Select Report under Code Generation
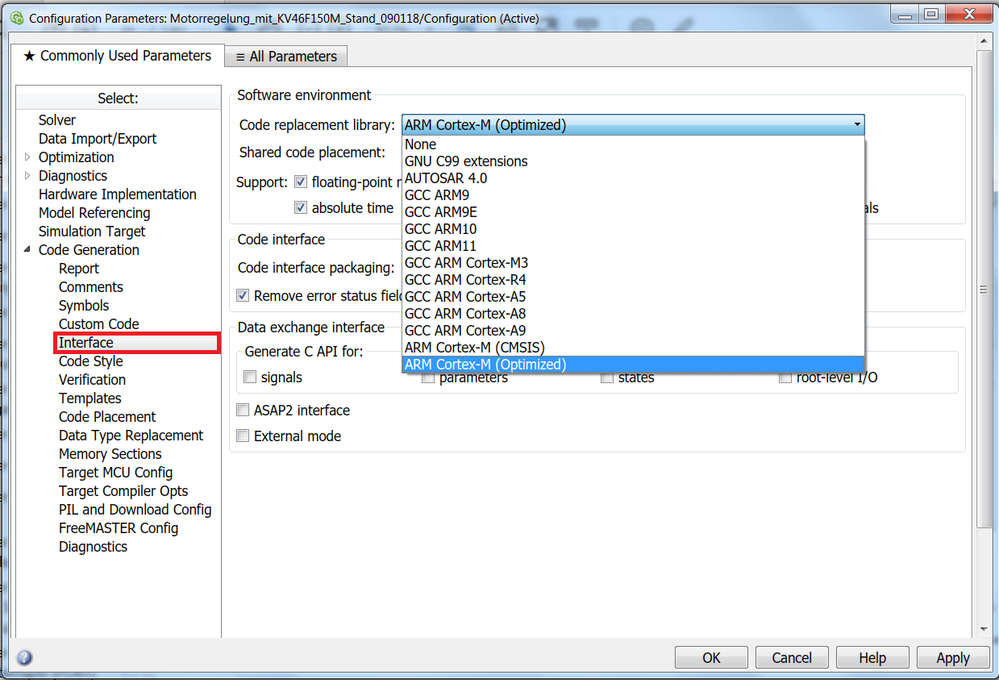 click(78, 268)
